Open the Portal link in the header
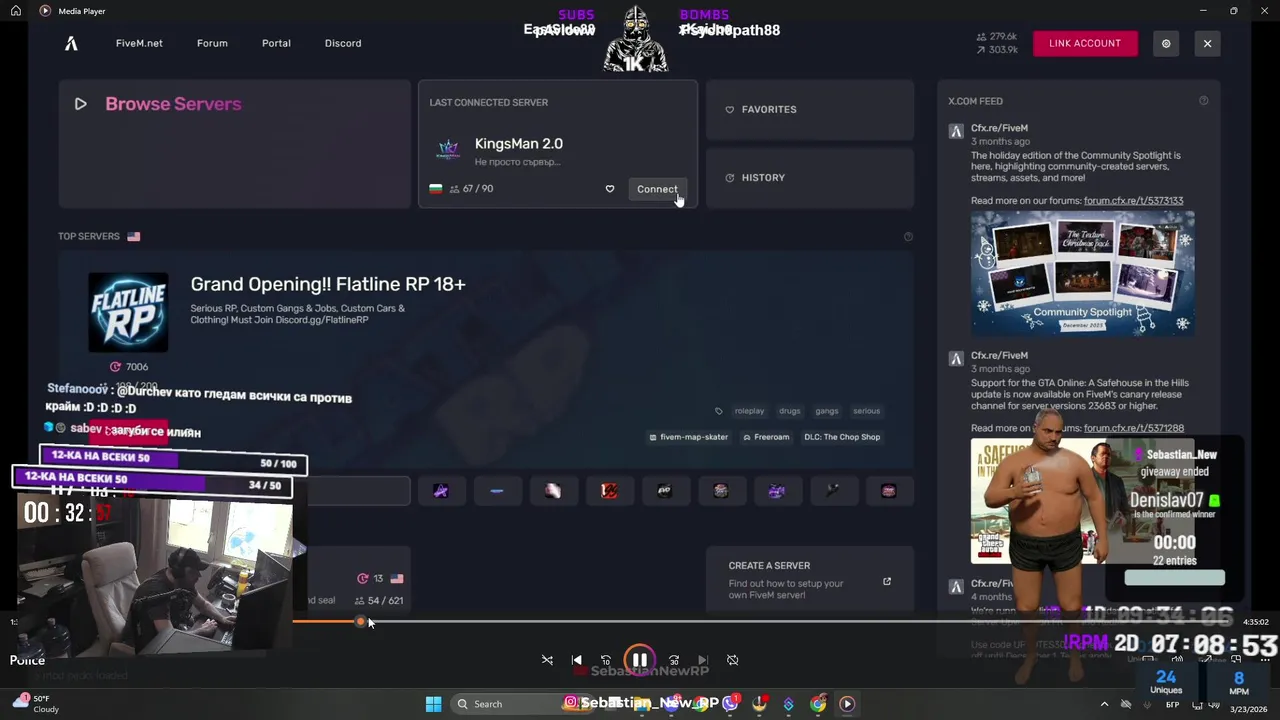The image size is (1280, 720). pyautogui.click(x=276, y=43)
